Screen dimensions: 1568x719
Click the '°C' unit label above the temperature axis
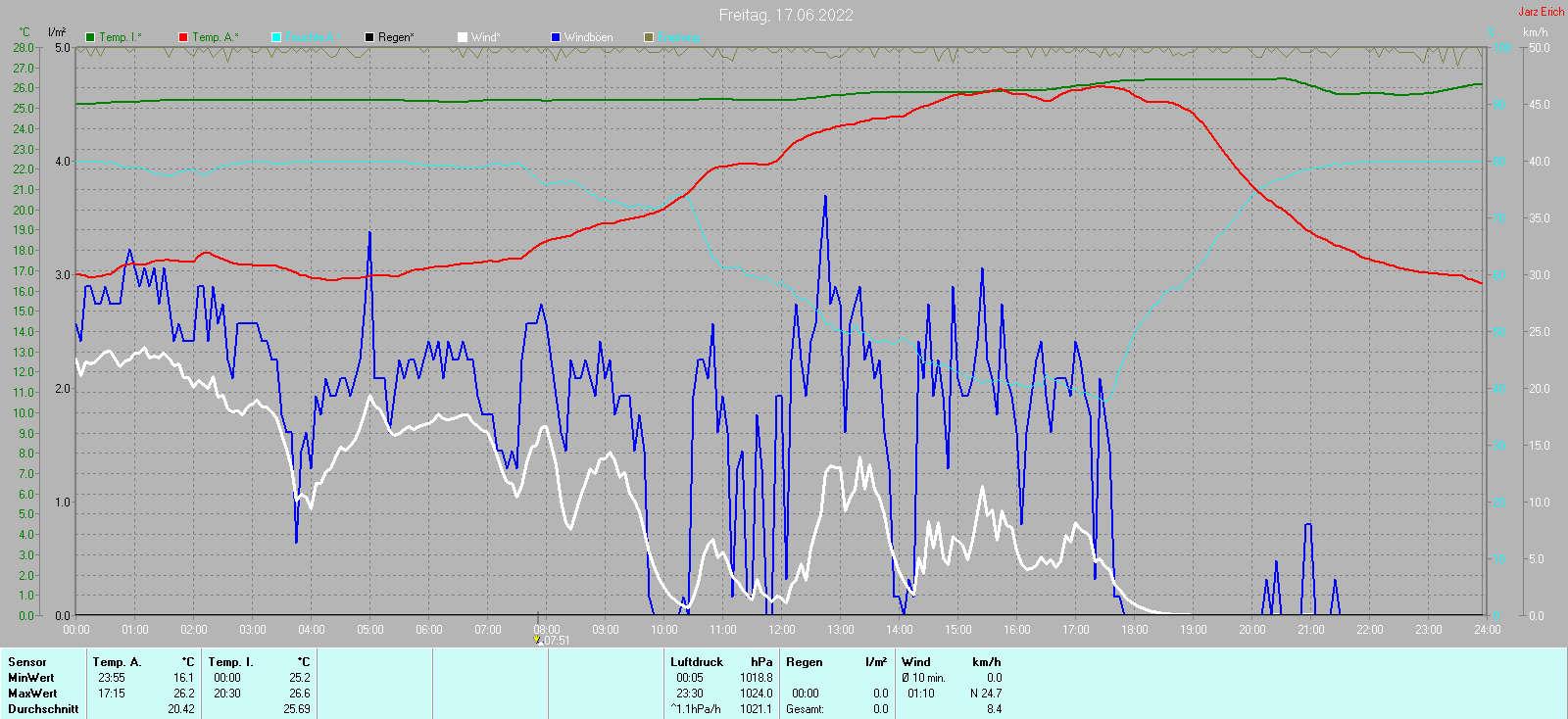tap(24, 32)
